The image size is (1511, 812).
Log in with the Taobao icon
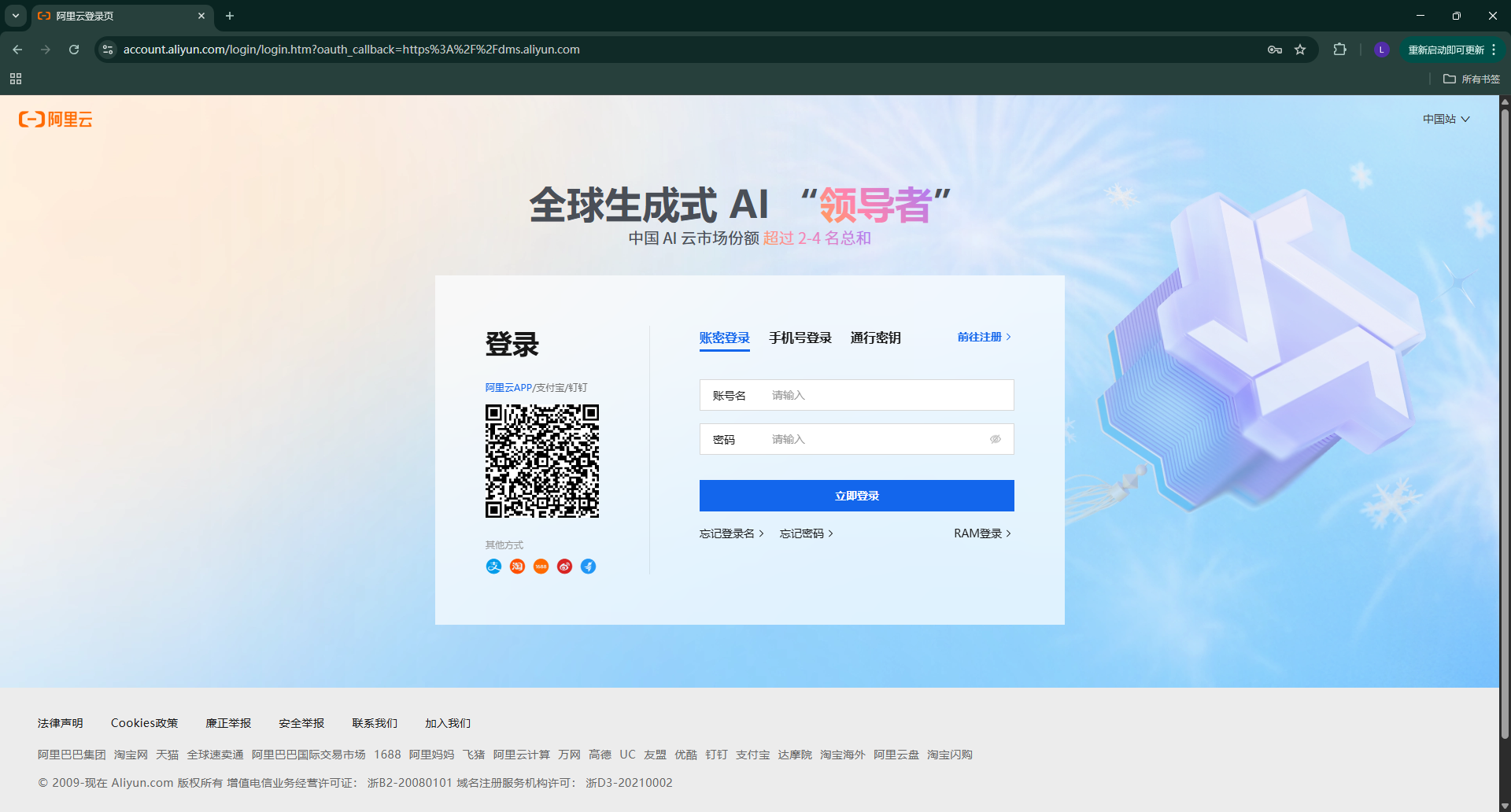click(517, 567)
